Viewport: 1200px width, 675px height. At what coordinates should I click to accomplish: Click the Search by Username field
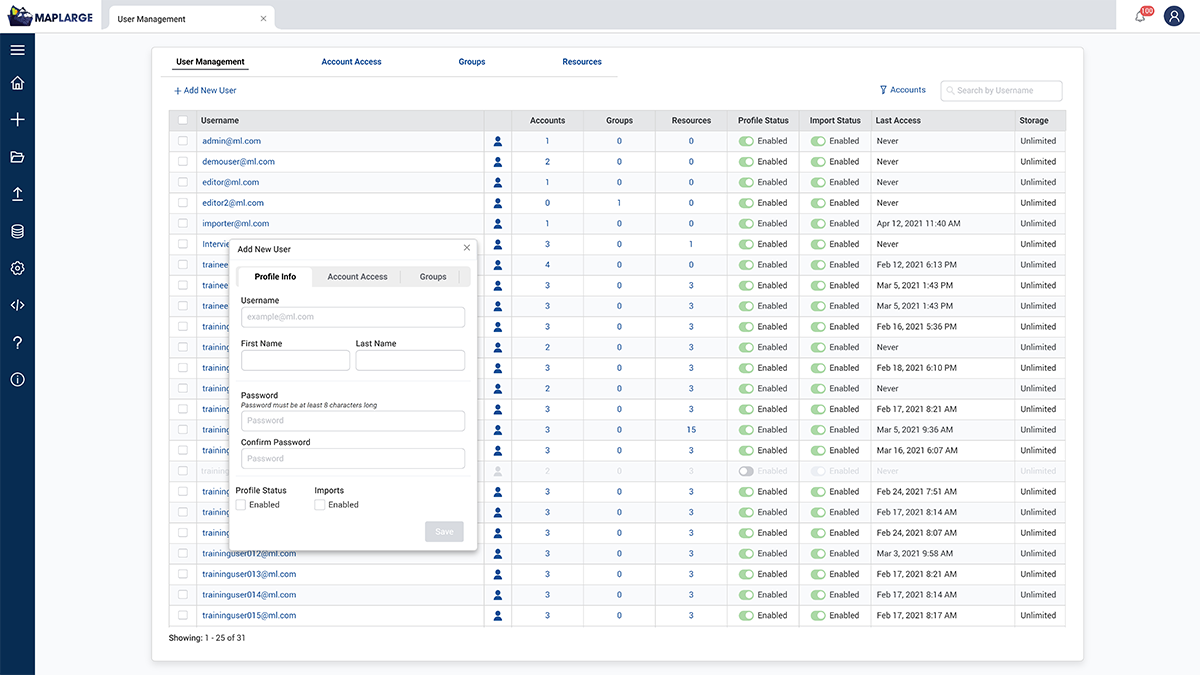[x=1001, y=89]
